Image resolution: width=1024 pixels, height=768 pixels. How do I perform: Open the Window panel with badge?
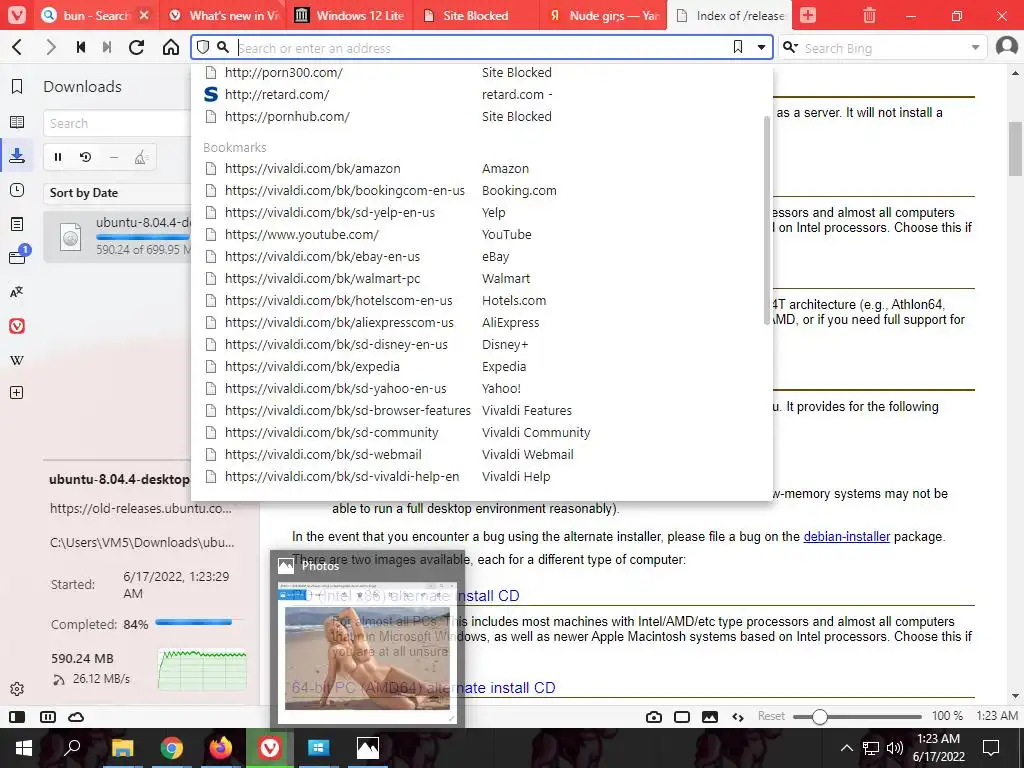pos(18,255)
